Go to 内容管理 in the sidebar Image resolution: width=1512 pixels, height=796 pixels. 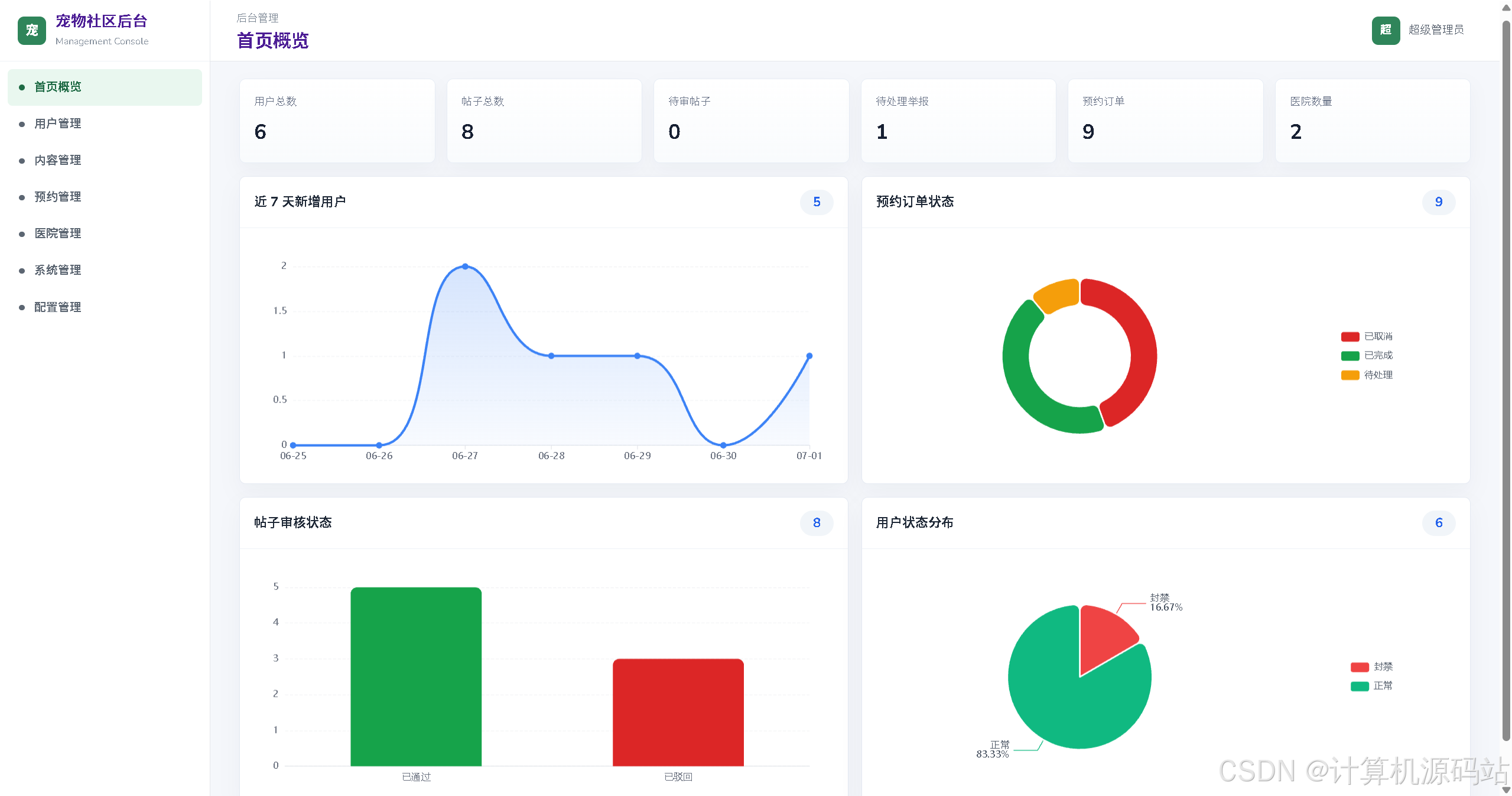point(105,160)
